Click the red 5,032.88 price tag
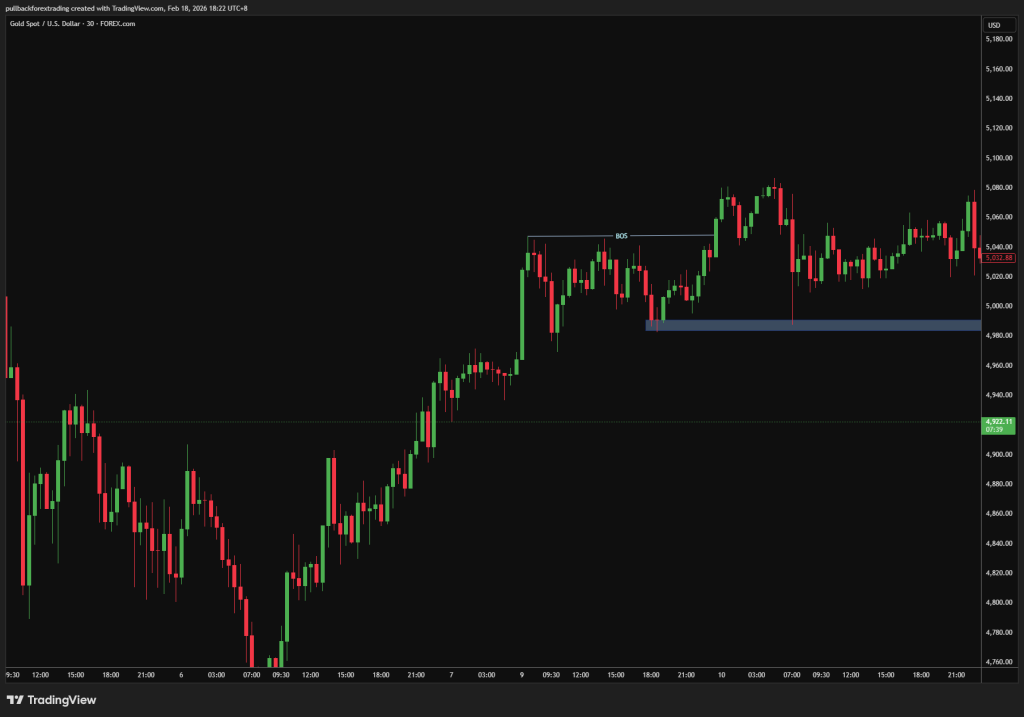1024x717 pixels. (999, 259)
